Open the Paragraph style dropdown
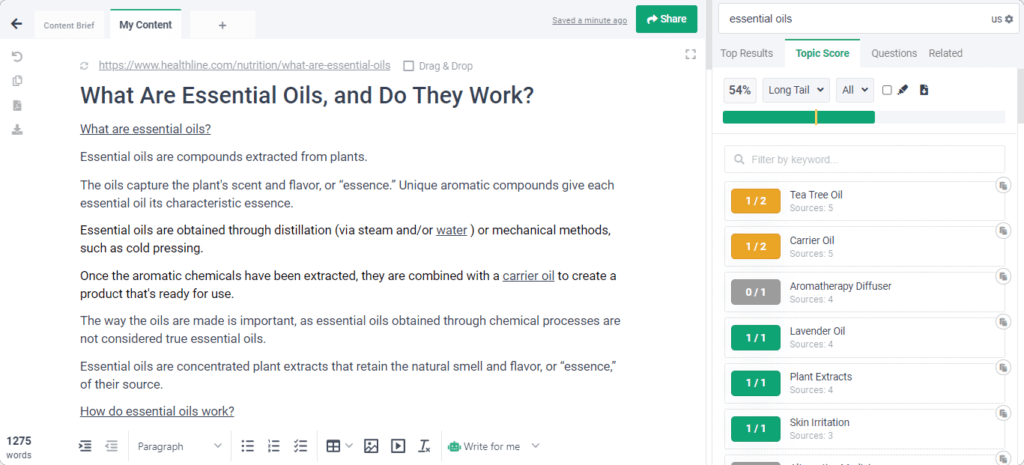This screenshot has height=465, width=1024. tap(180, 446)
